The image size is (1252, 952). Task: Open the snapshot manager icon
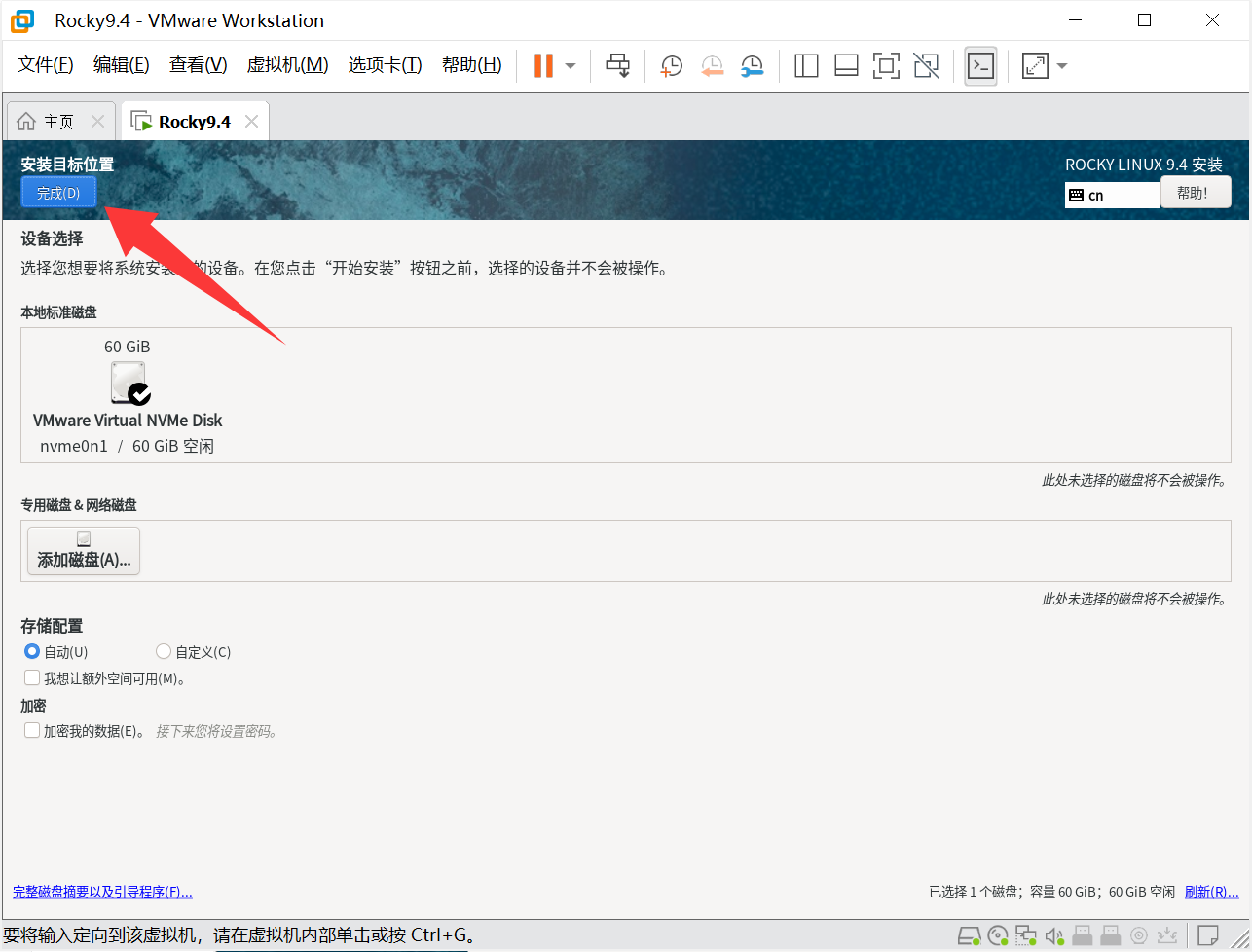pos(752,66)
